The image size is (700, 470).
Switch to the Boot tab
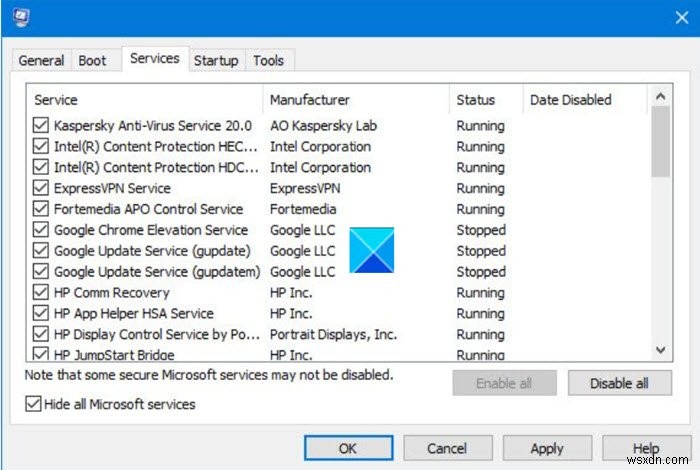coord(92,61)
